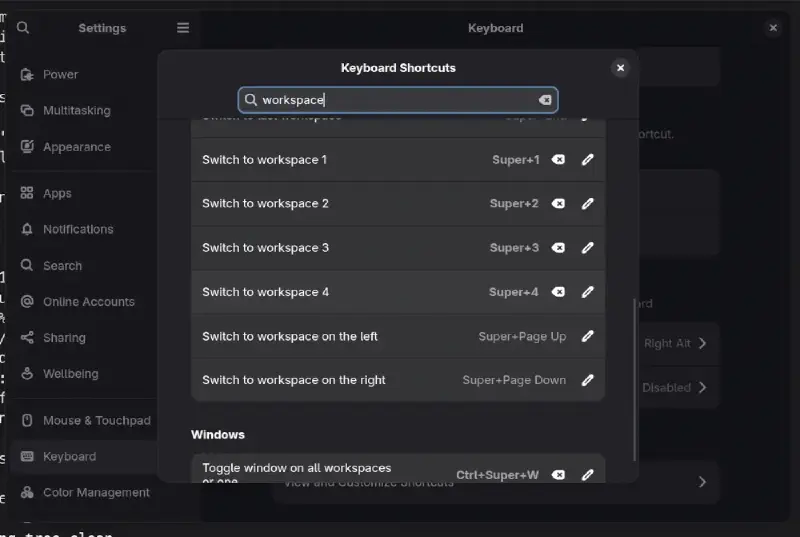Select the Switch to workspace 4 row label
The image size is (800, 537).
265,292
